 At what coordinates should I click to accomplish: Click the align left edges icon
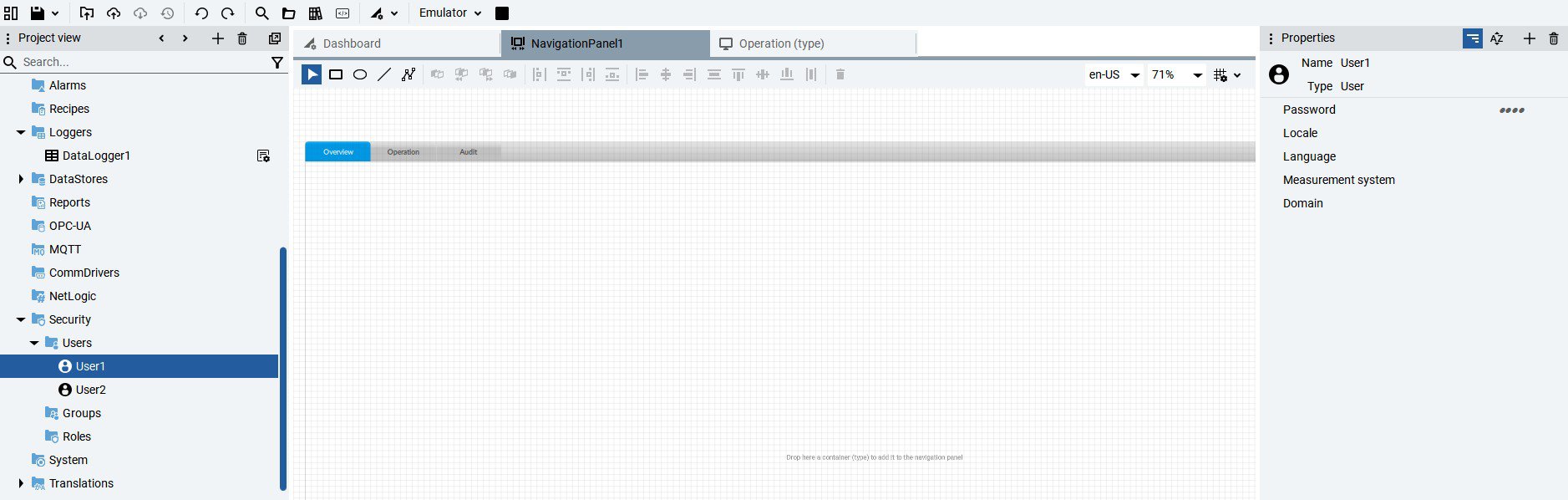642,74
